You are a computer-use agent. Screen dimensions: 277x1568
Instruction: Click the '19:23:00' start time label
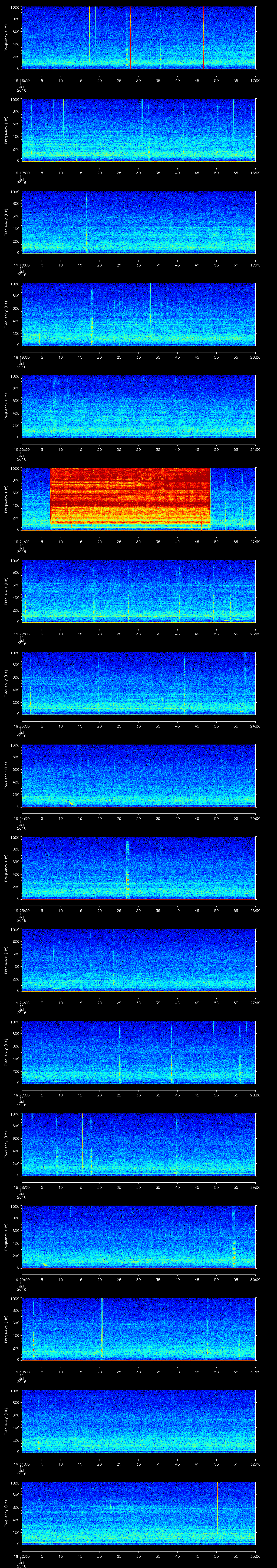[22, 726]
